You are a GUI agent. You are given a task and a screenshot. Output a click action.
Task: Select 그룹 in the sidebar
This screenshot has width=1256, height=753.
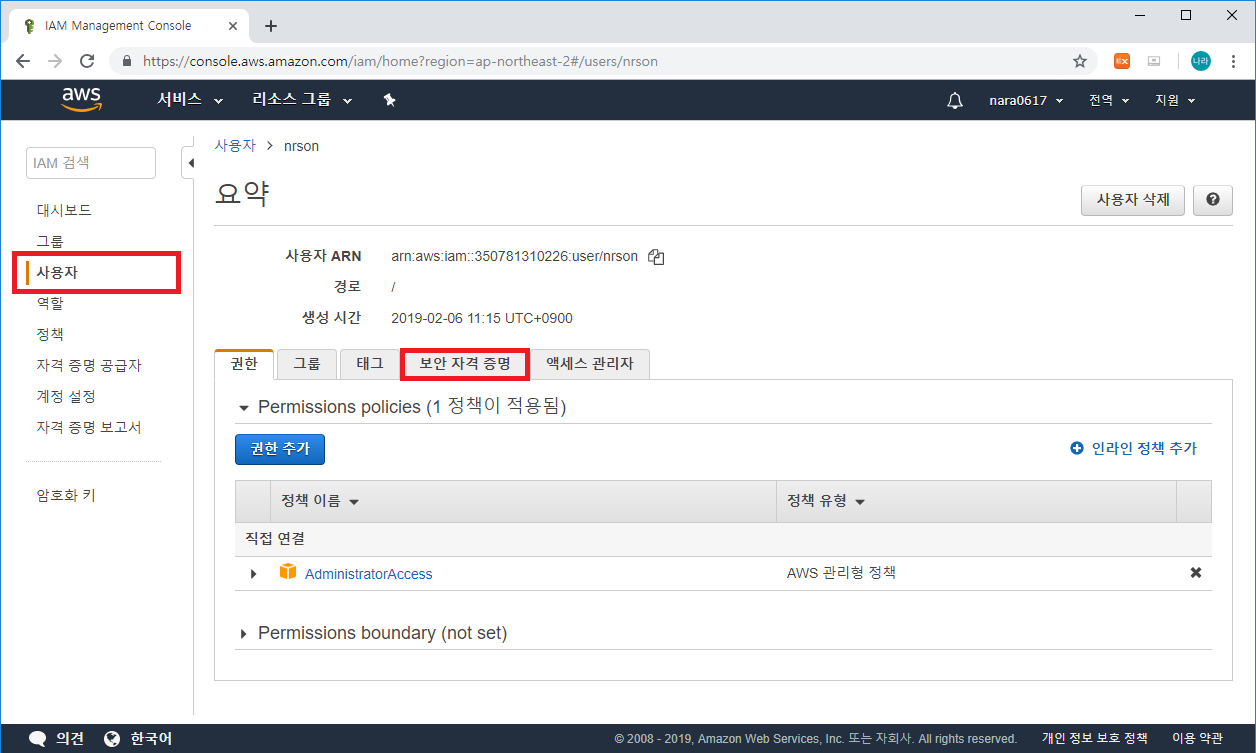[x=50, y=241]
